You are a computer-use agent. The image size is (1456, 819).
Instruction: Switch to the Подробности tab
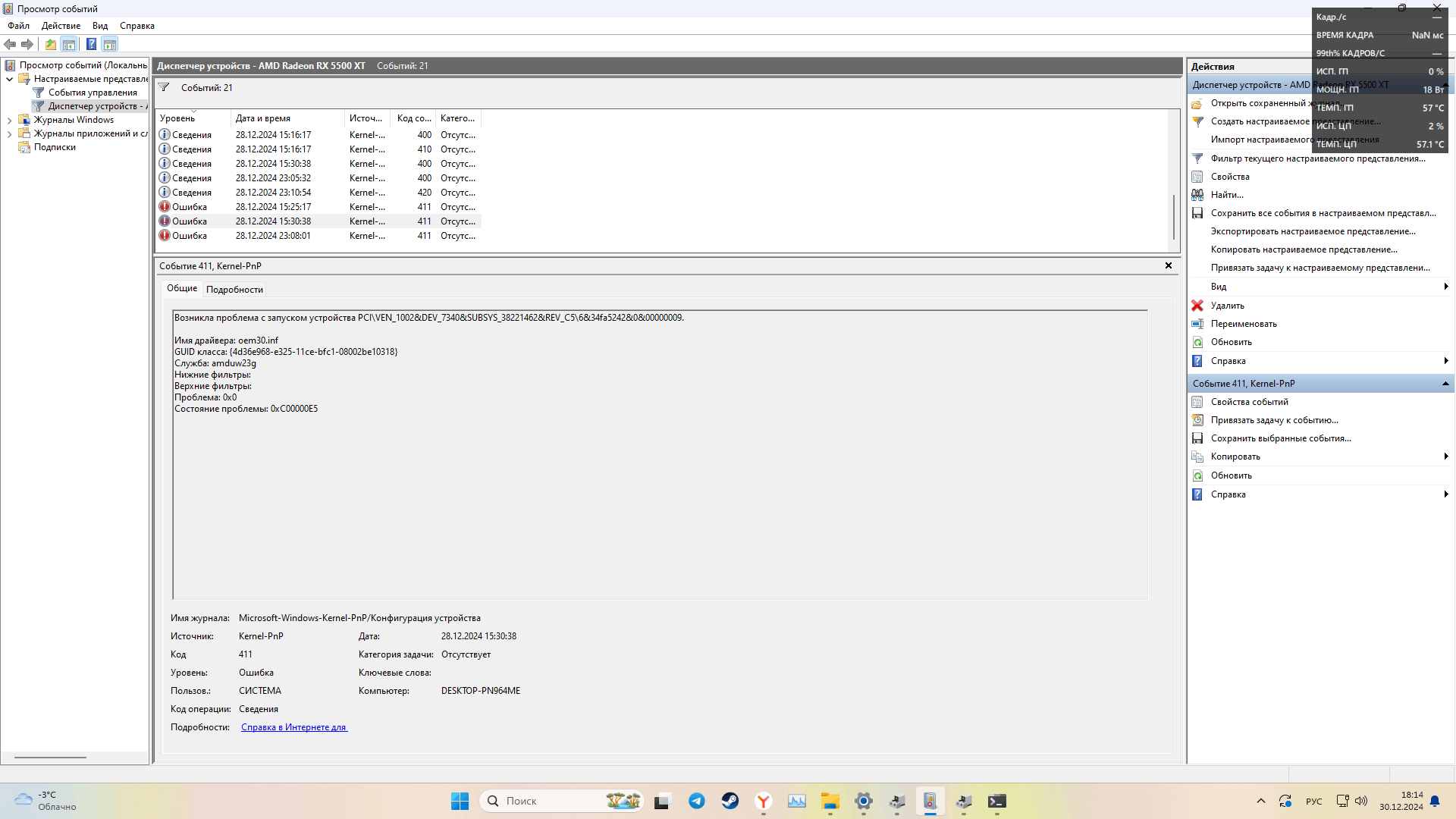[234, 289]
